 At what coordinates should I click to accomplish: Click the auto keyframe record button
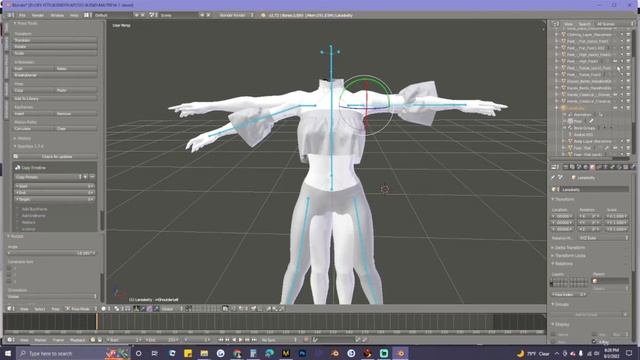306,340
